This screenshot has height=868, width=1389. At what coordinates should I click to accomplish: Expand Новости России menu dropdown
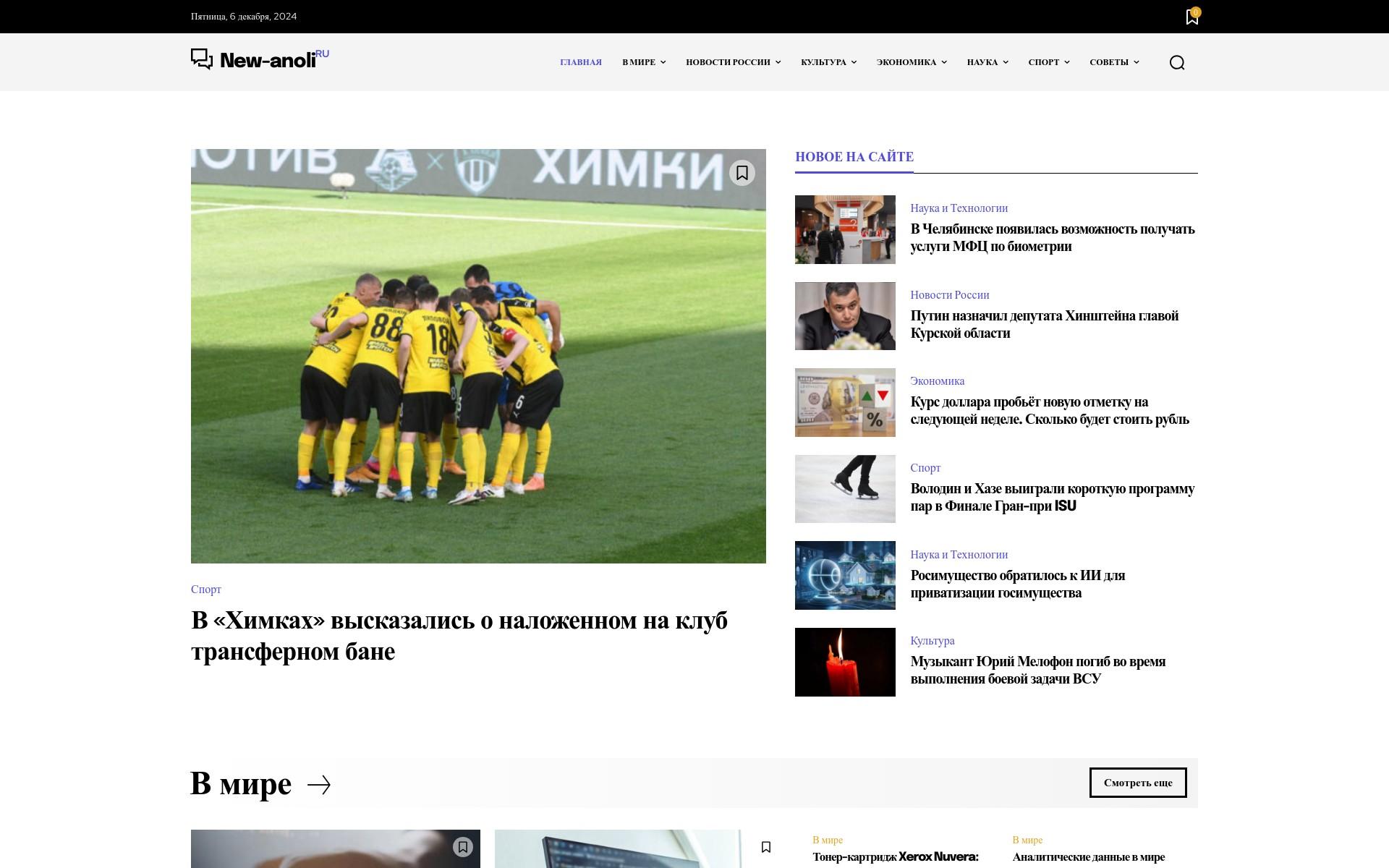coord(734,62)
